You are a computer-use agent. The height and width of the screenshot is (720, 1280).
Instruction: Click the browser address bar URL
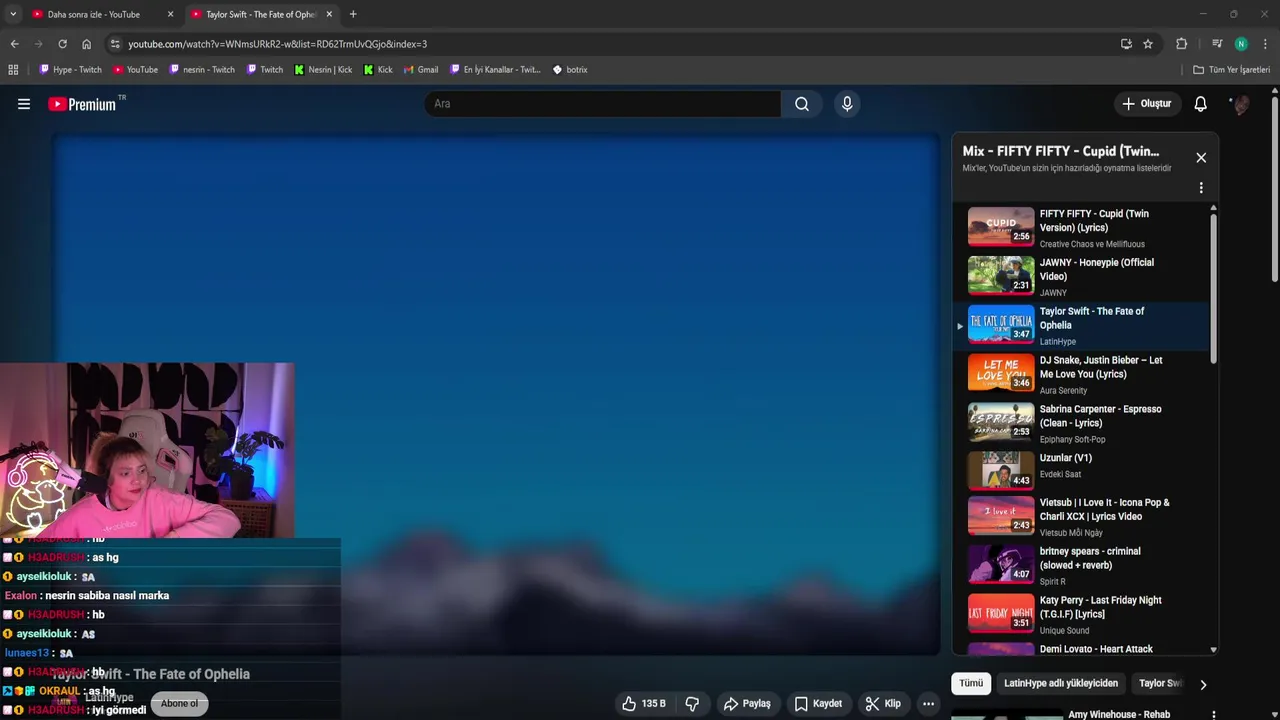click(277, 44)
